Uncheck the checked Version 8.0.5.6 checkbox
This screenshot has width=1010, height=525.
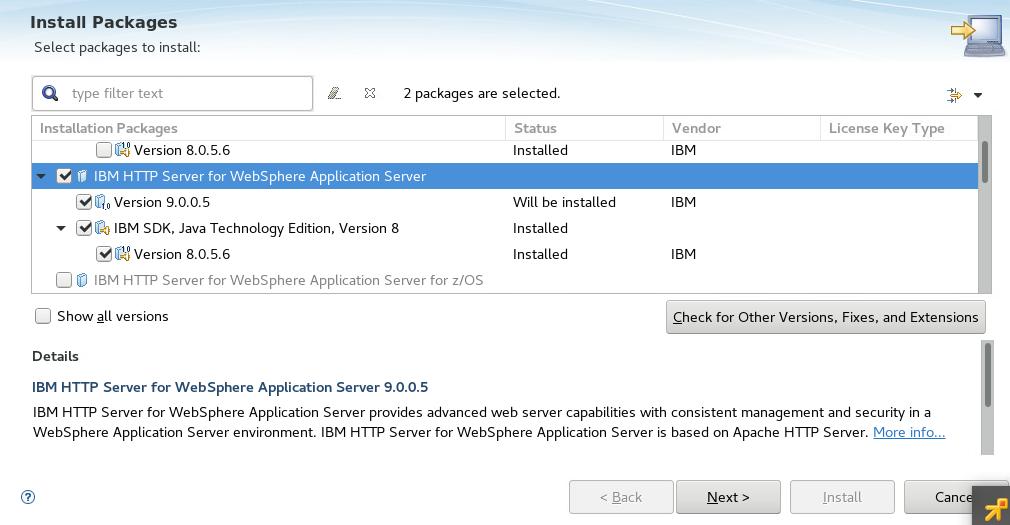[104, 254]
